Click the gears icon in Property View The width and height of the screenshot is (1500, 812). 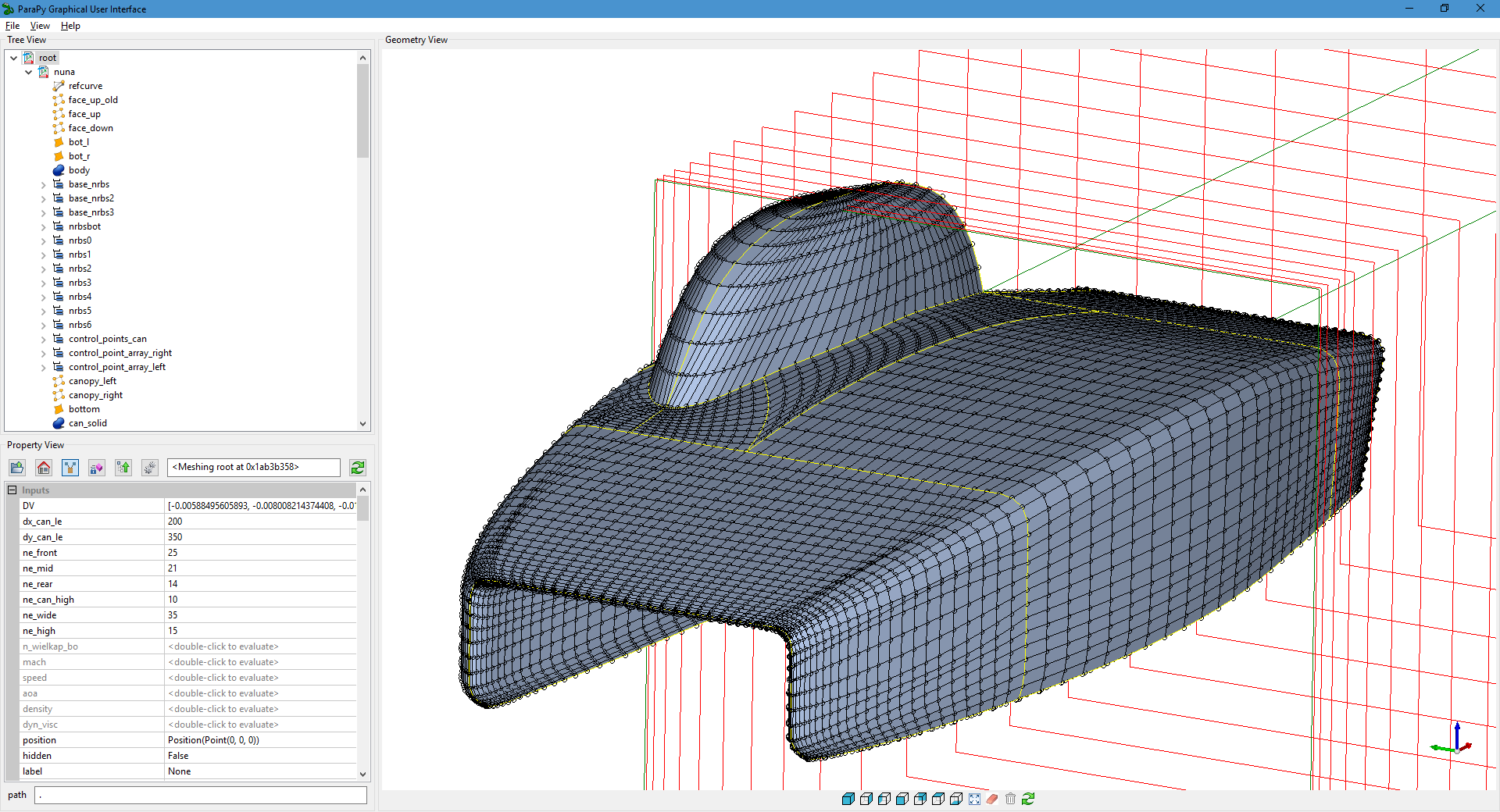pyautogui.click(x=150, y=468)
